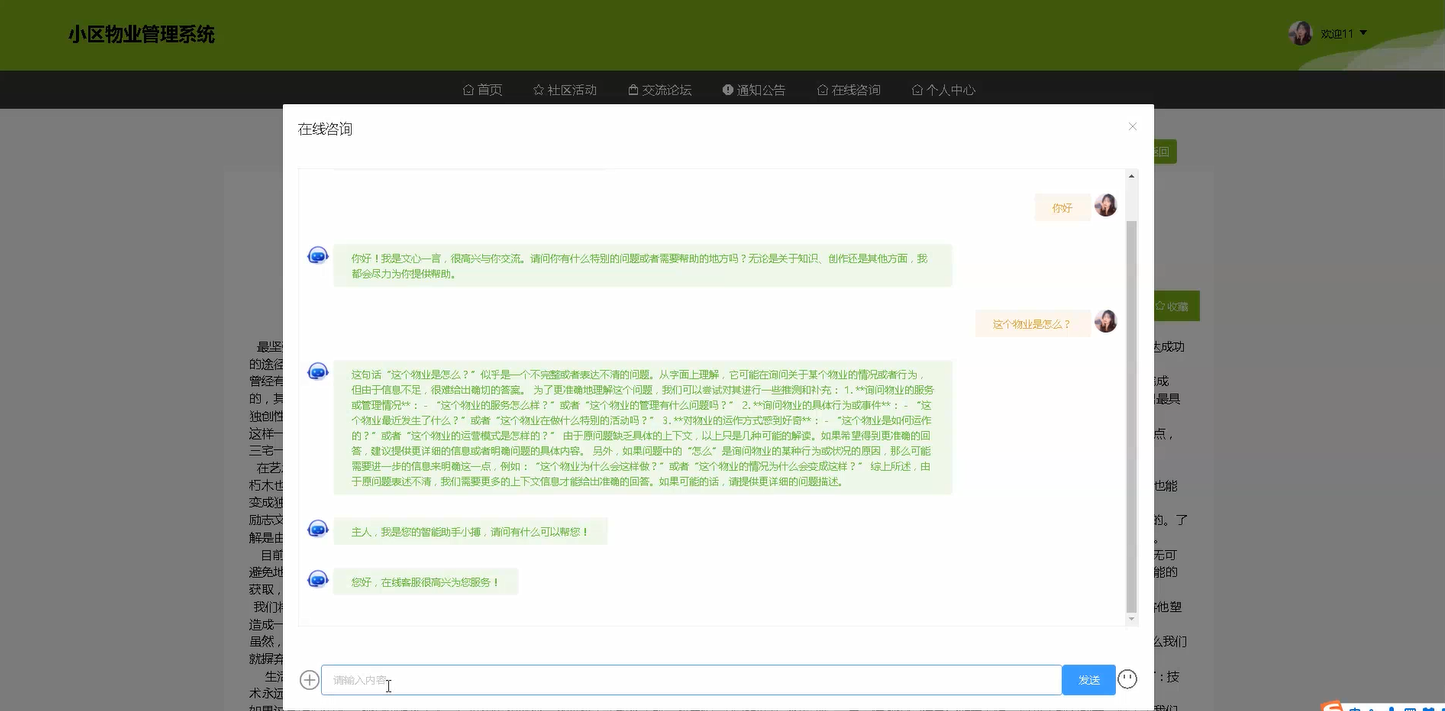
Task: Click the robot assistant avatar icon
Action: tap(317, 255)
